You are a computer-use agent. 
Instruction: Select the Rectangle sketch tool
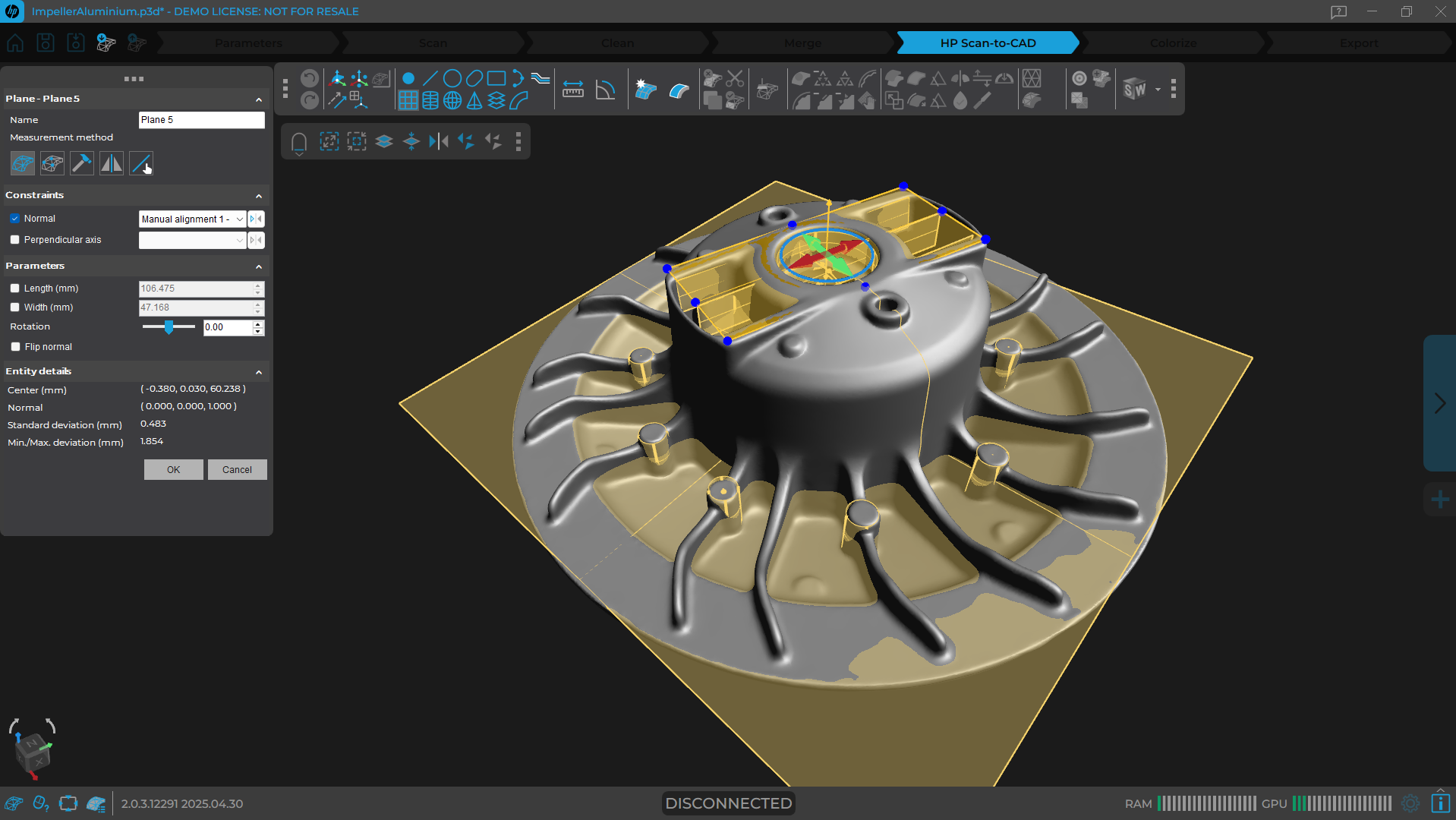[496, 77]
